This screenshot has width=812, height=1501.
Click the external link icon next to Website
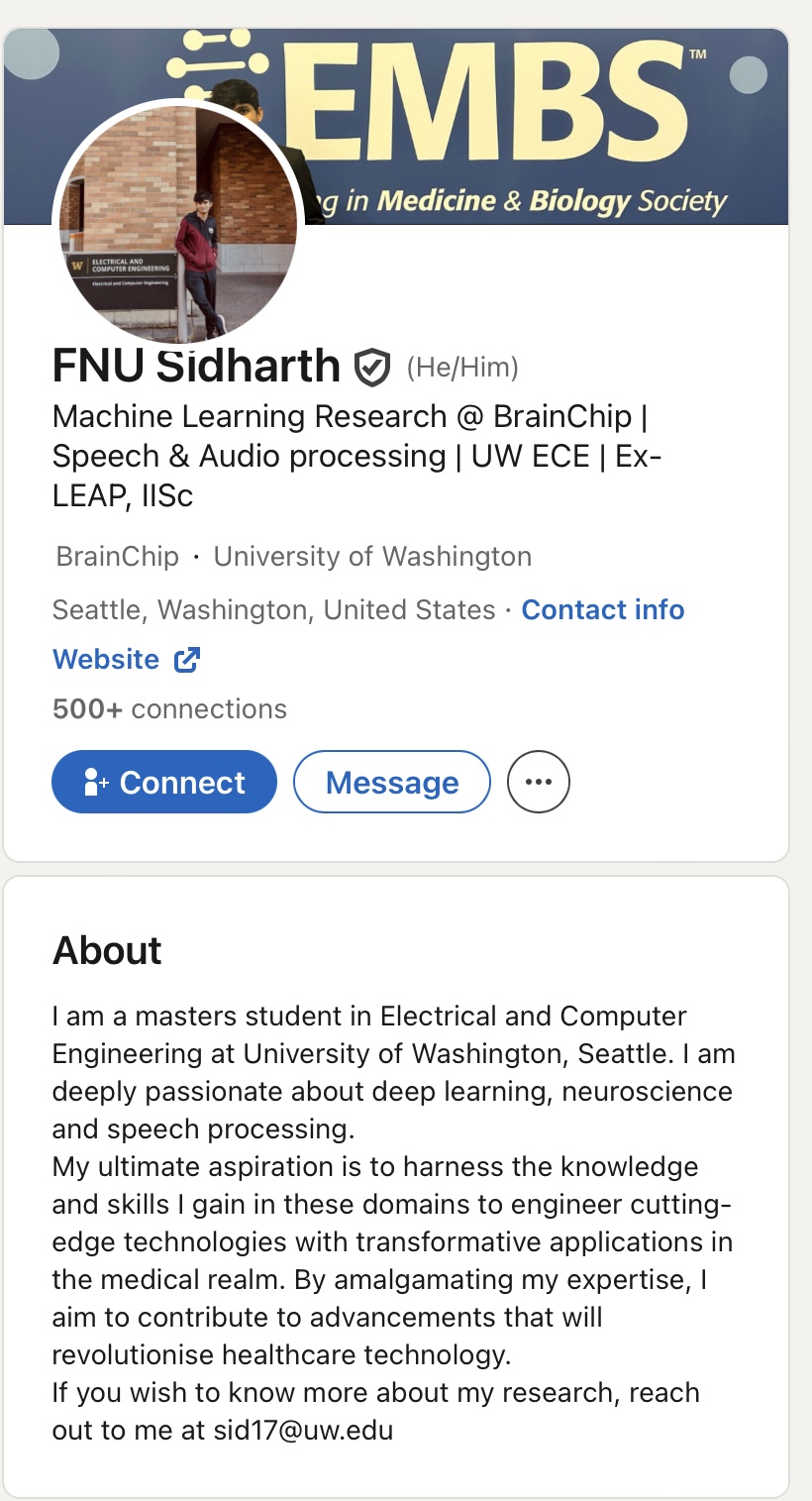[x=187, y=660]
